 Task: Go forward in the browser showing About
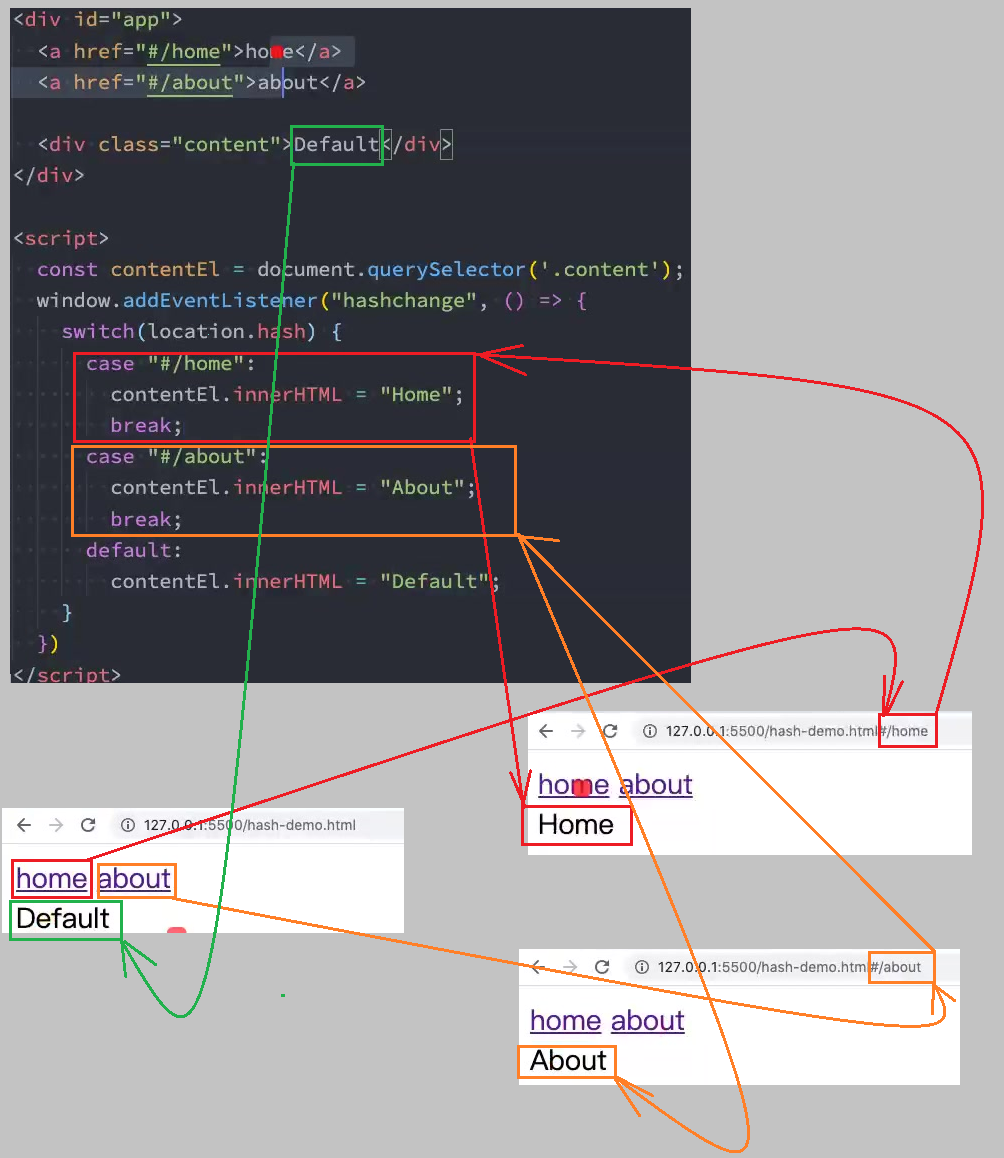(570, 967)
